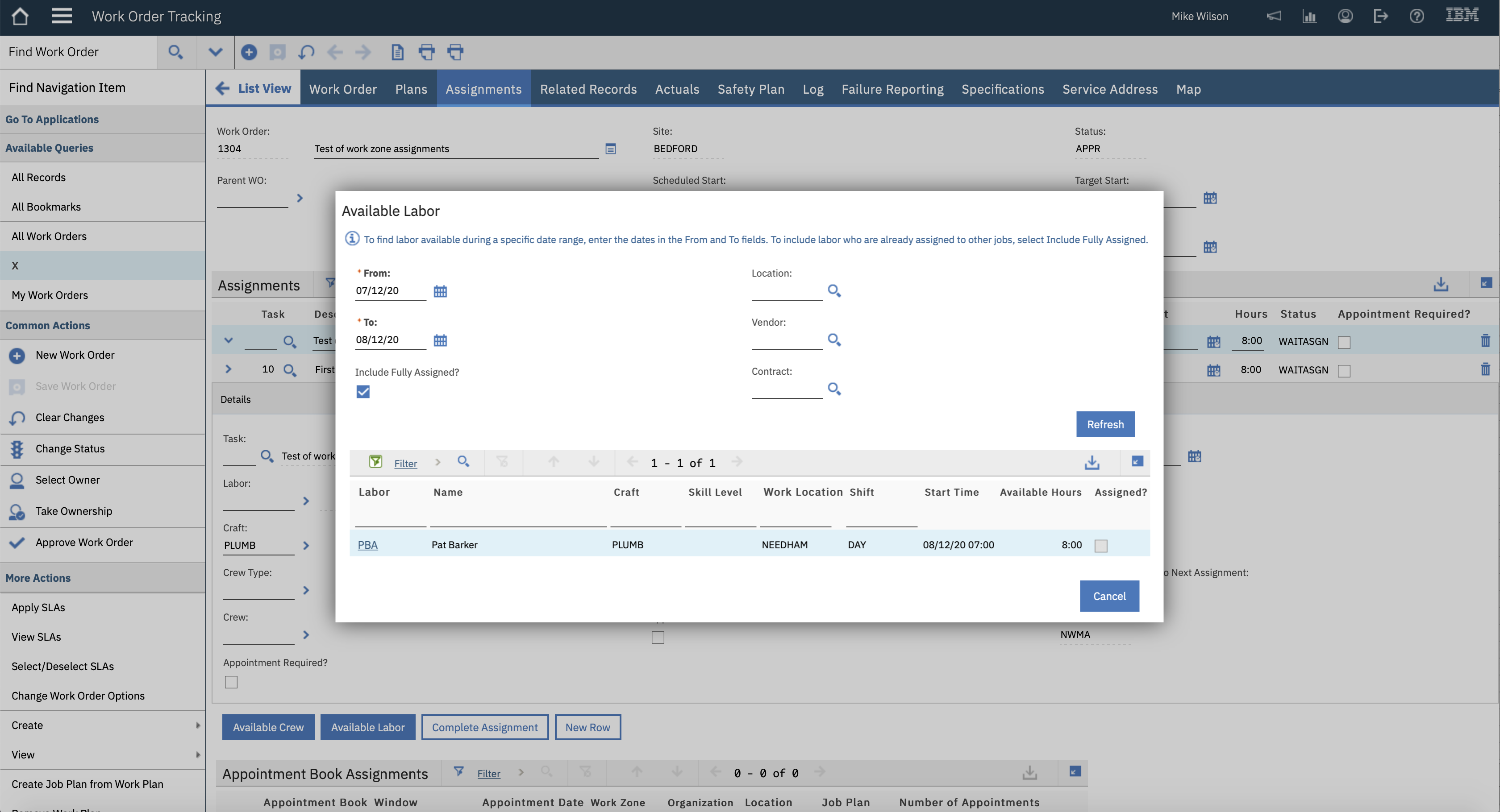Check the Assigned box for Pat Barker
The height and width of the screenshot is (812, 1500).
1100,545
